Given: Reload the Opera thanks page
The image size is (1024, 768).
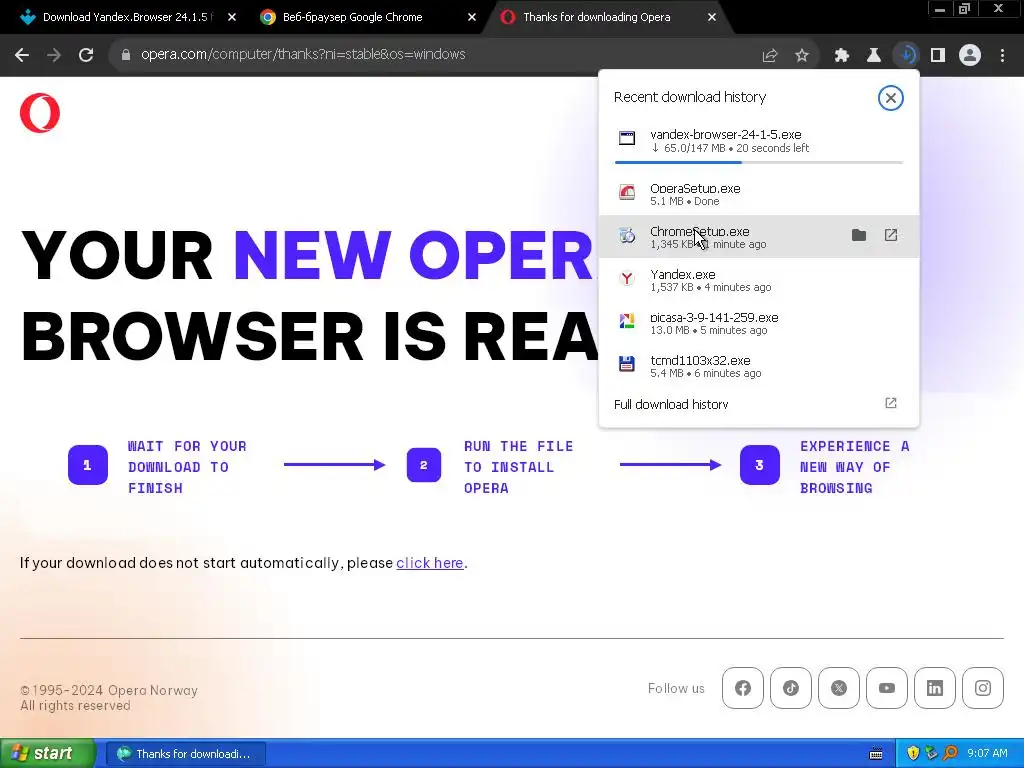Looking at the screenshot, I should pos(86,55).
